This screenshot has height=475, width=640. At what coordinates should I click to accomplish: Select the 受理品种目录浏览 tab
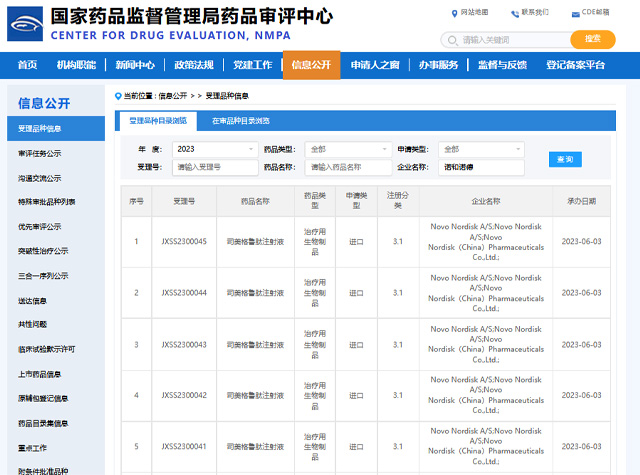156,121
